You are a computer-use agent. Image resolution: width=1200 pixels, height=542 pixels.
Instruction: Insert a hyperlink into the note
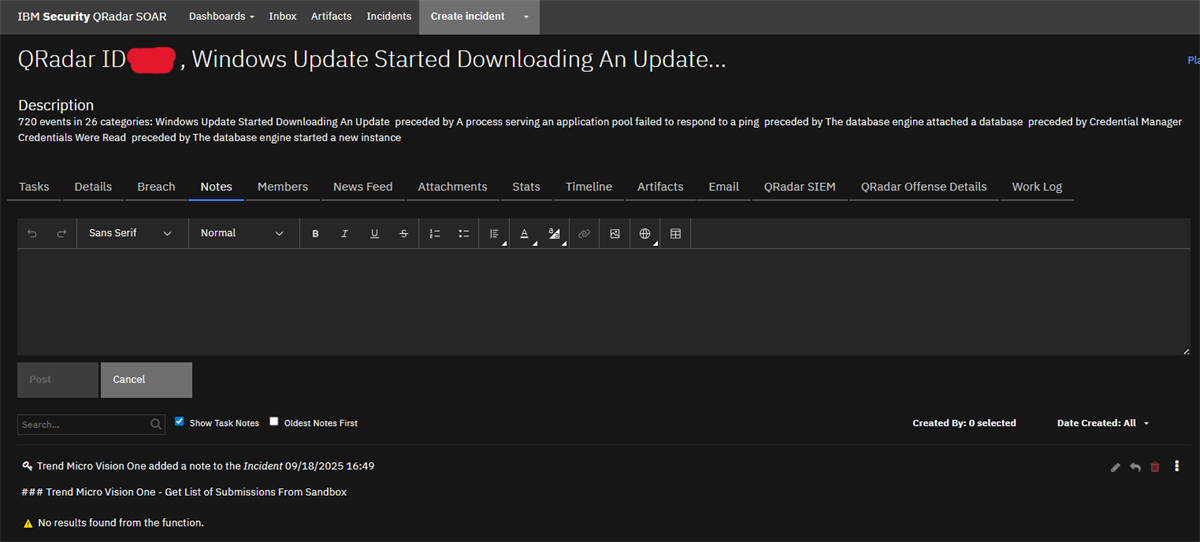pos(585,233)
